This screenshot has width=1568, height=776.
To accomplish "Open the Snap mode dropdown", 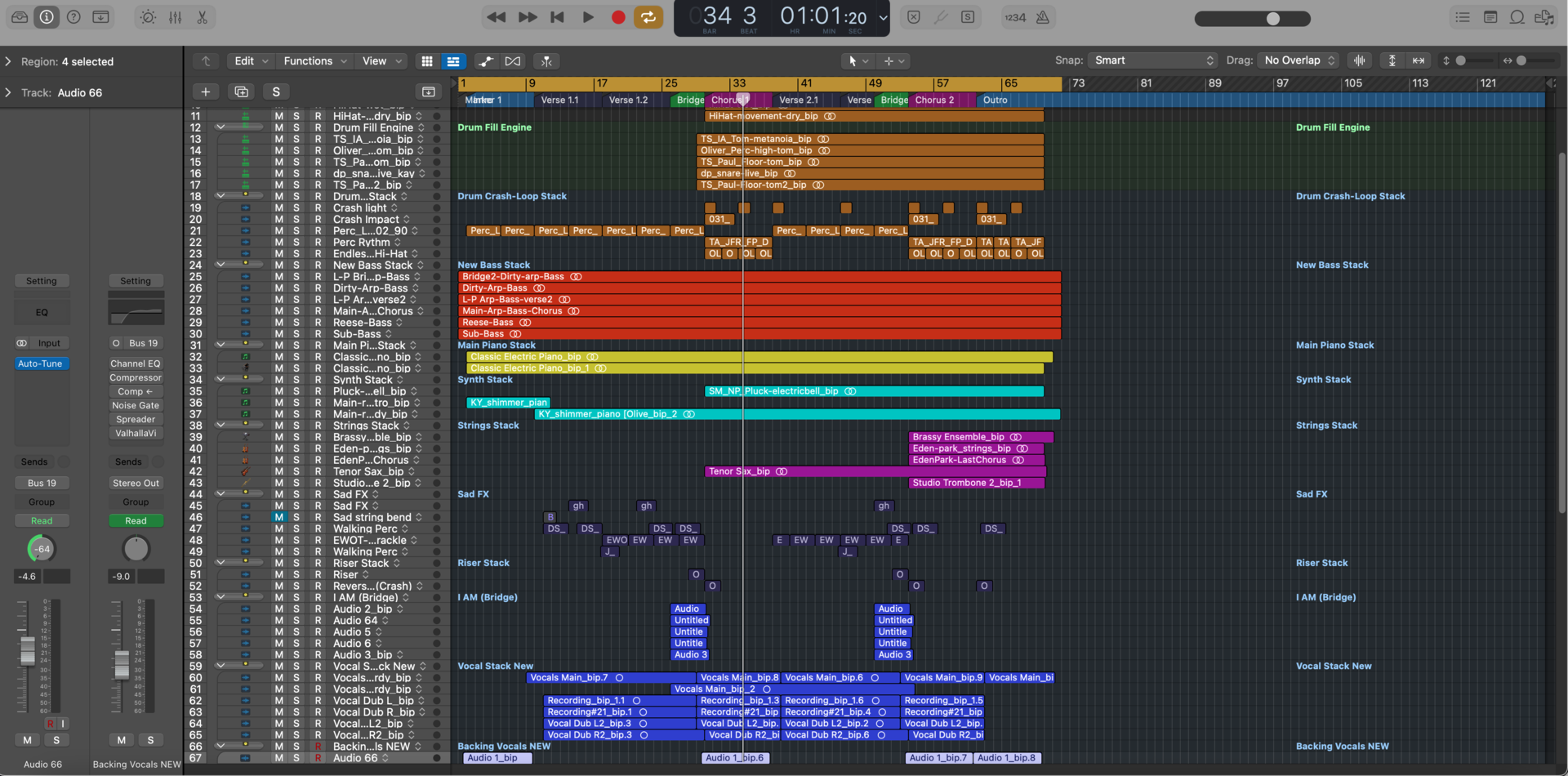I will coord(1151,60).
